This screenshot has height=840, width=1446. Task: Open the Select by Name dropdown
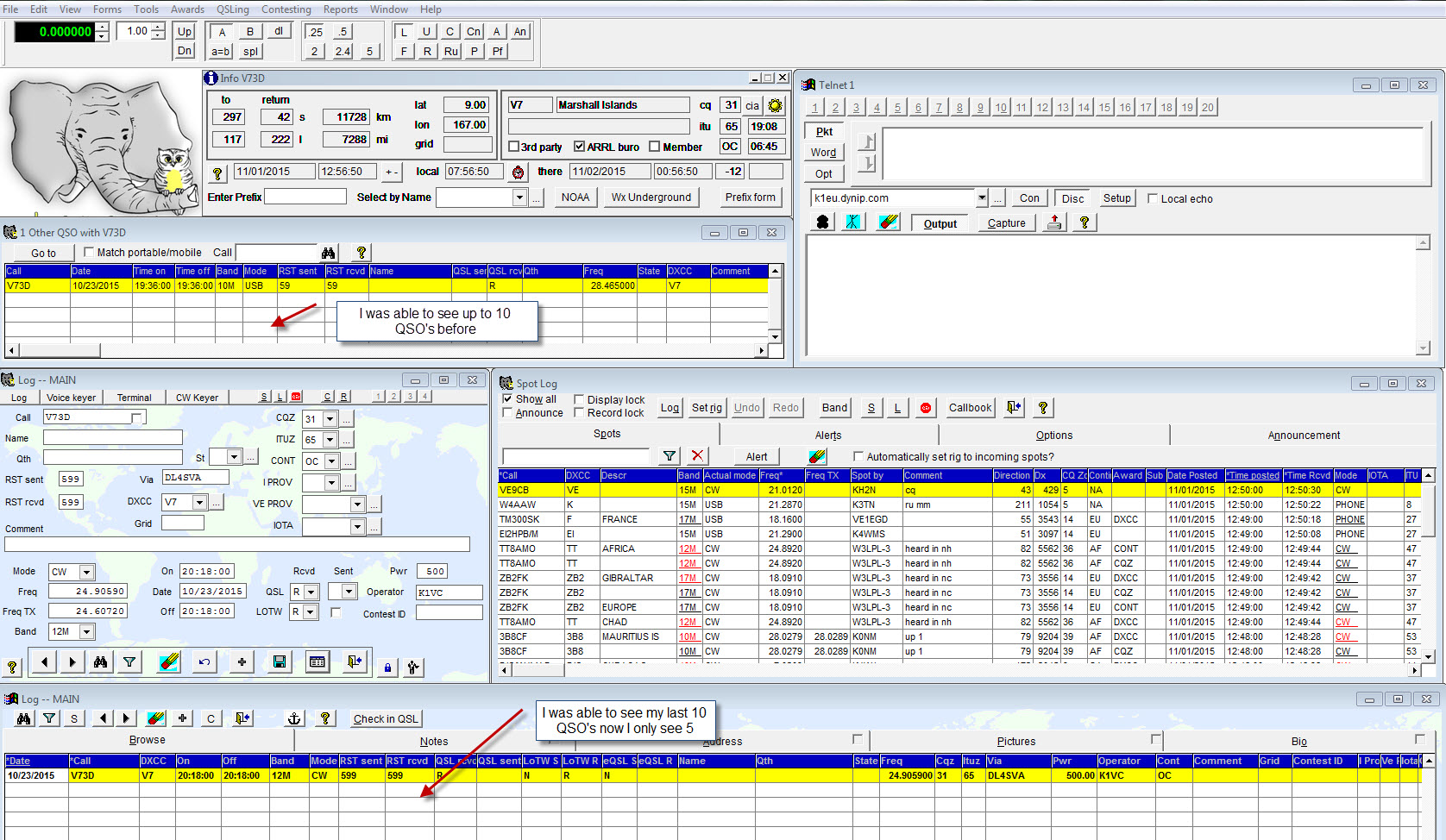click(x=519, y=197)
